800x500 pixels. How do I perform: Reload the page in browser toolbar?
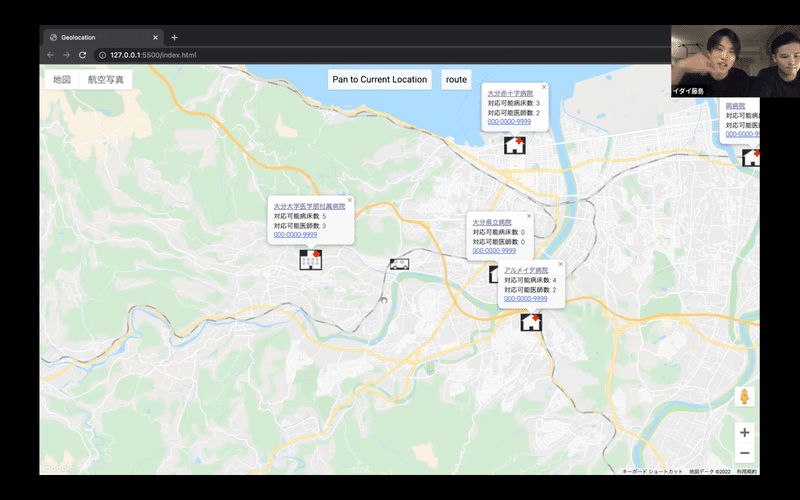[x=82, y=55]
